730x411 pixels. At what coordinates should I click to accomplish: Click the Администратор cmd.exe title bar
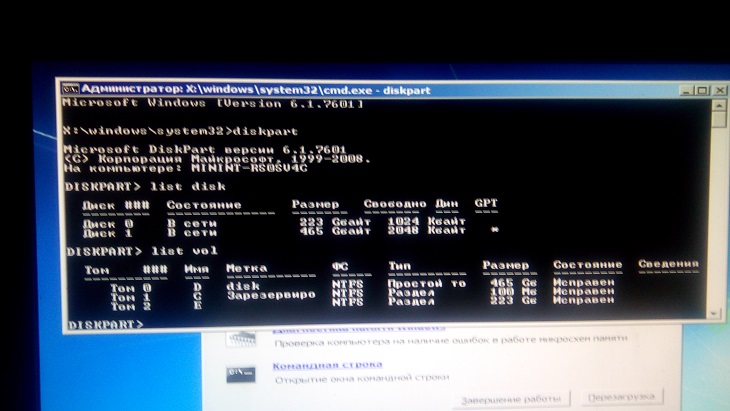tap(300, 88)
